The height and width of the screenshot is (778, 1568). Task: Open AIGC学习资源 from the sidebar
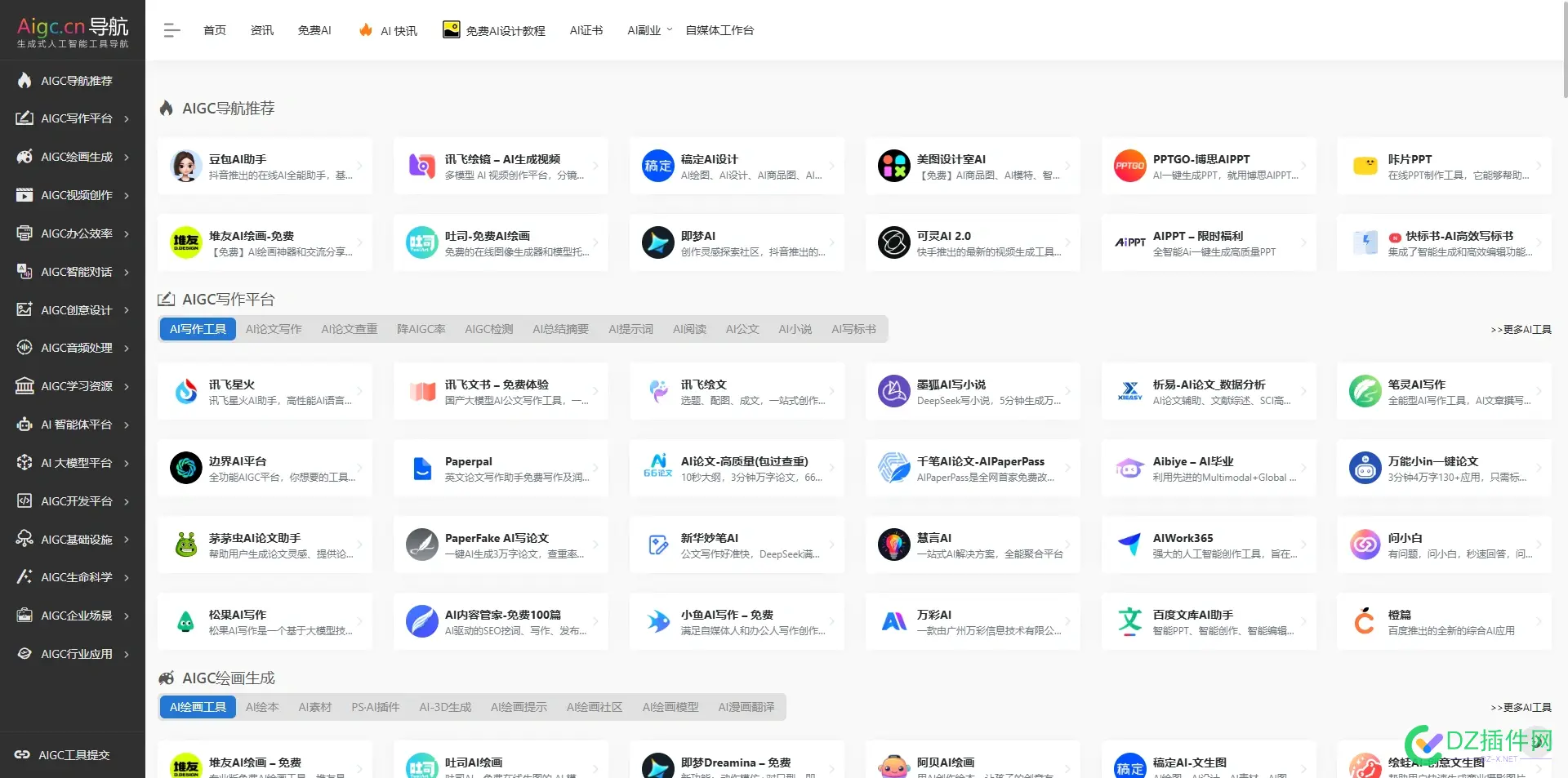click(78, 385)
